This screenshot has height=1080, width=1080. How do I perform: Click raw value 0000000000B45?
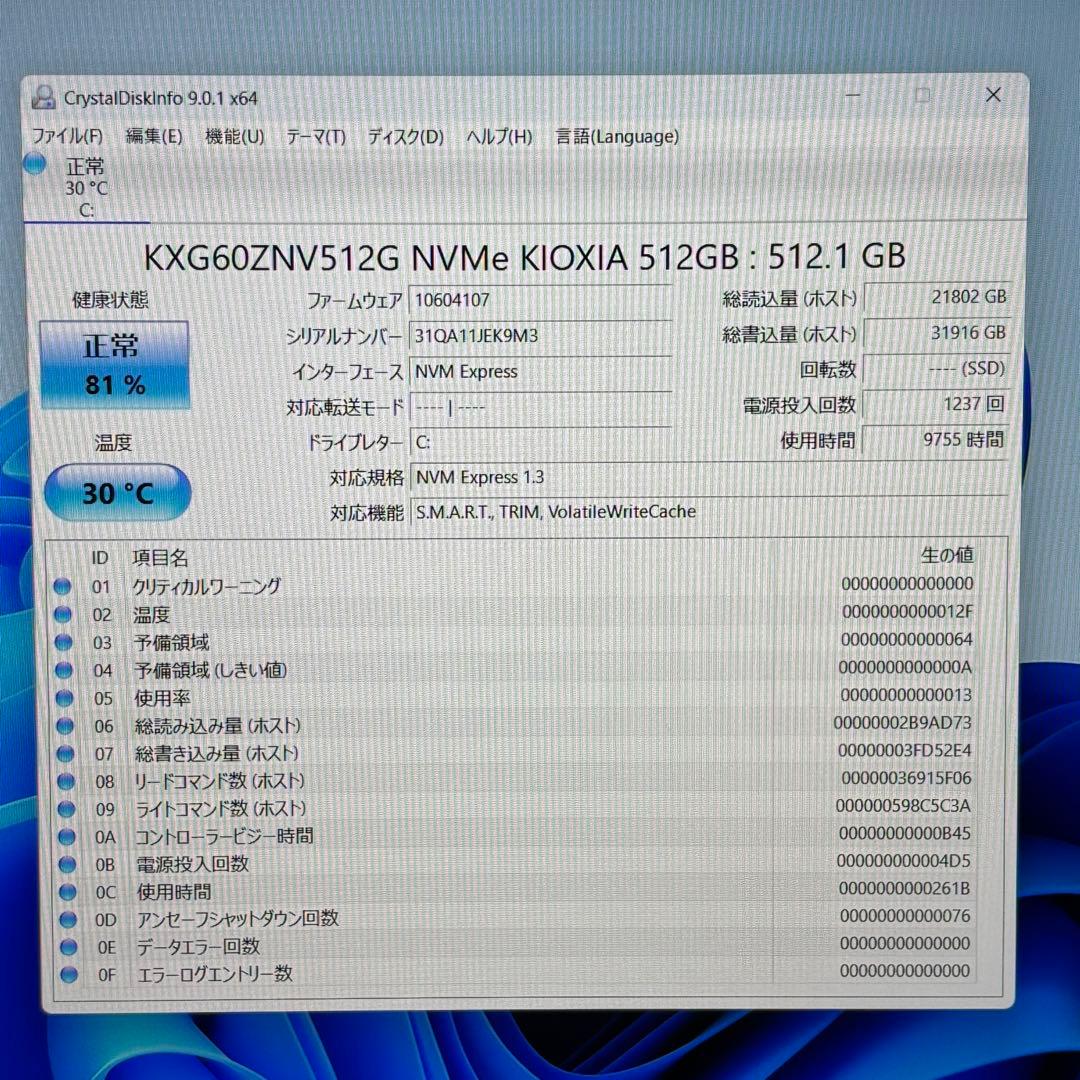(x=904, y=833)
